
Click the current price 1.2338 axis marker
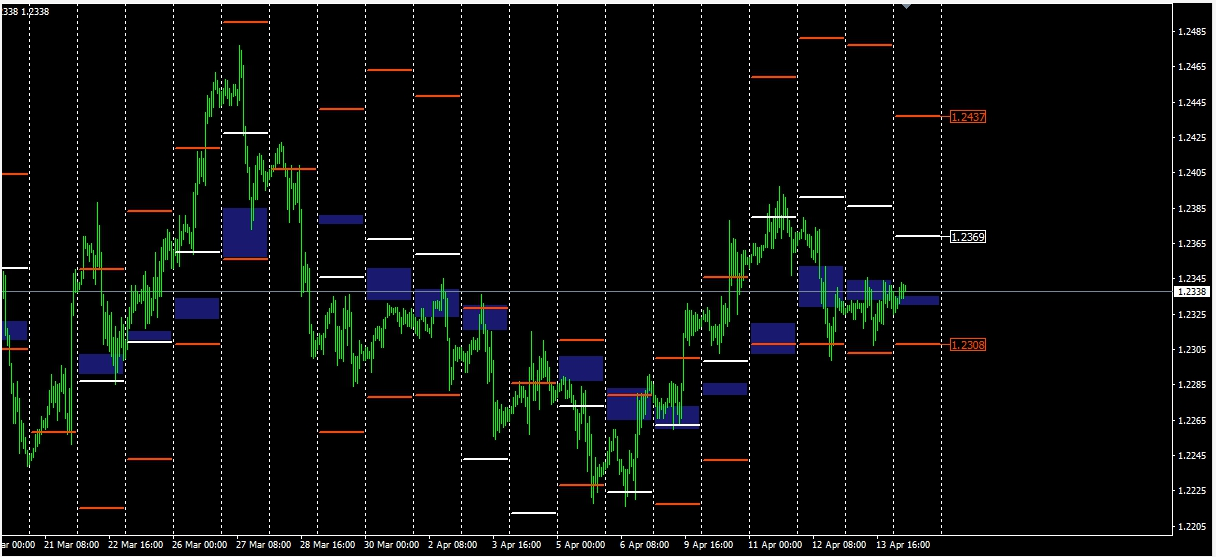[1192, 291]
